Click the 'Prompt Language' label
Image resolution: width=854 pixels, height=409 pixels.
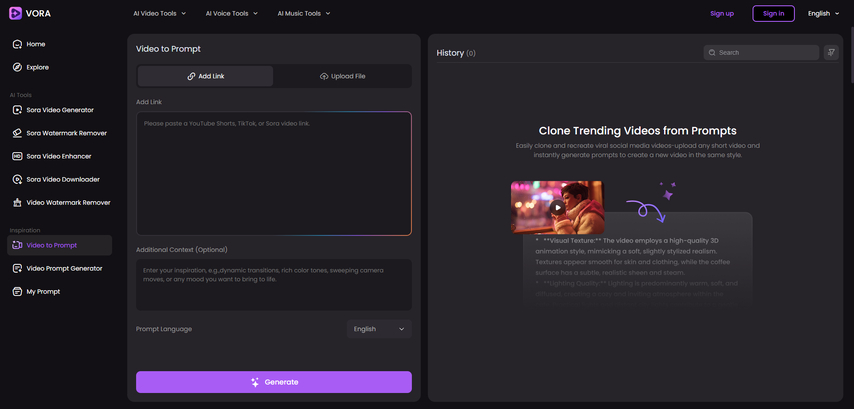[164, 329]
